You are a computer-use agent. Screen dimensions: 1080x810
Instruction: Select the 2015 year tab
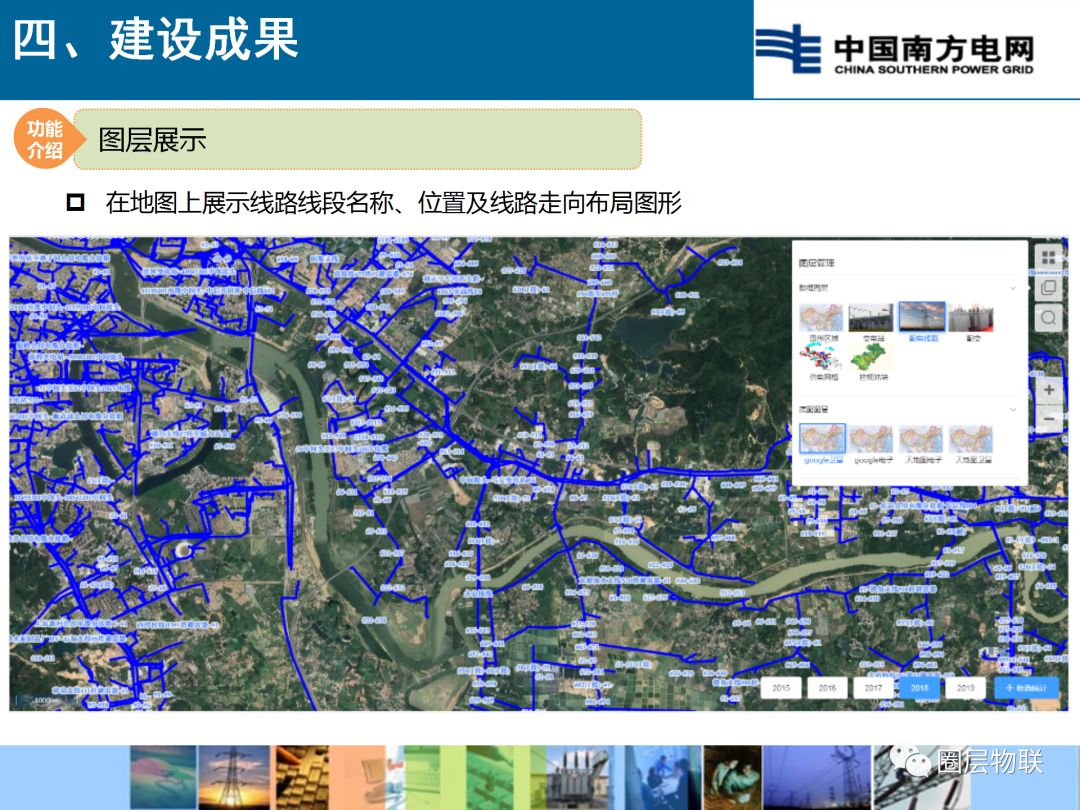(781, 687)
